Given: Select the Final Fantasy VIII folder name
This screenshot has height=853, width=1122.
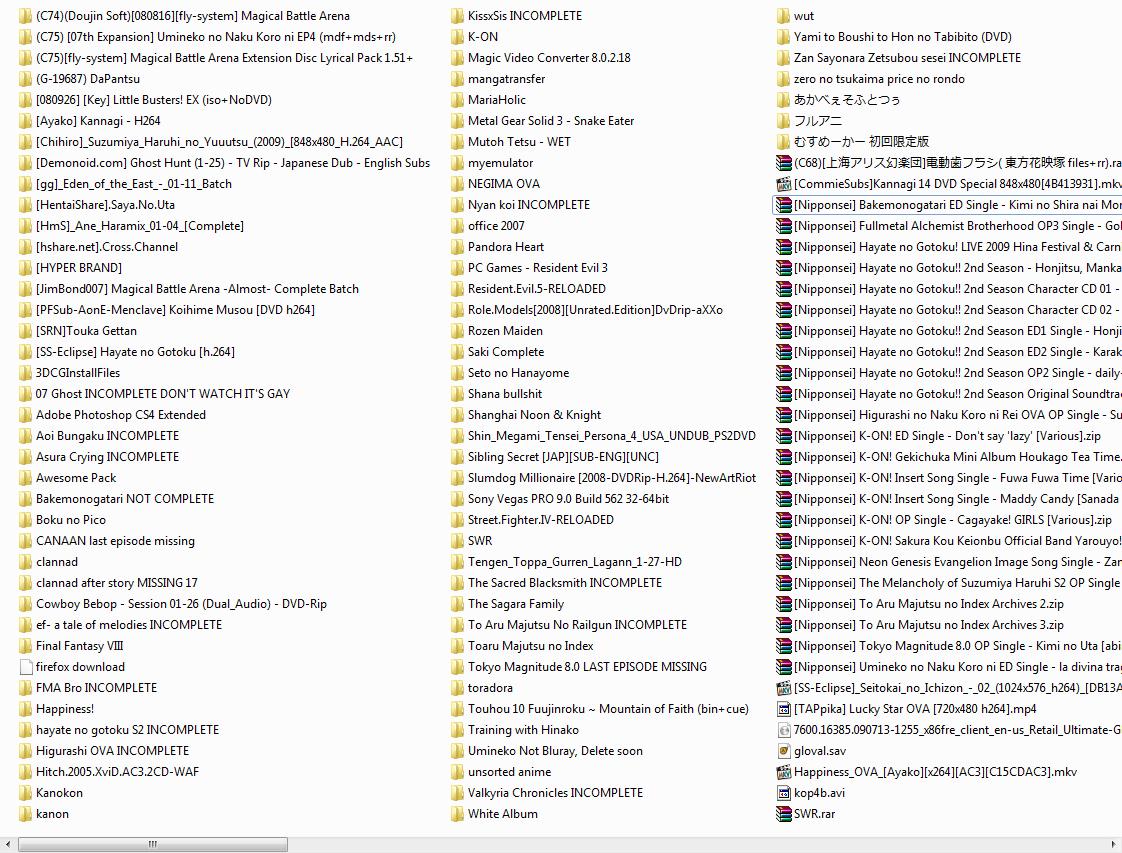Looking at the screenshot, I should point(79,645).
